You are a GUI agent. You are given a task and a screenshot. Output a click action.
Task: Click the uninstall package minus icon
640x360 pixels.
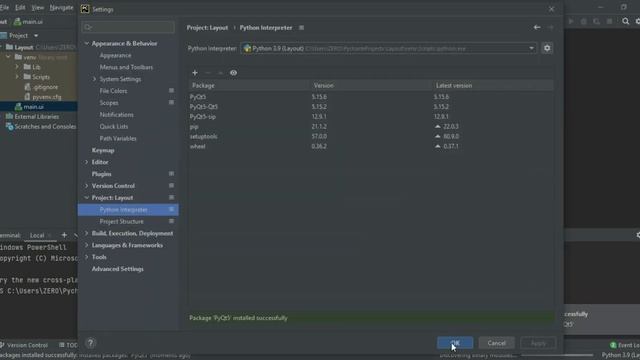208,73
